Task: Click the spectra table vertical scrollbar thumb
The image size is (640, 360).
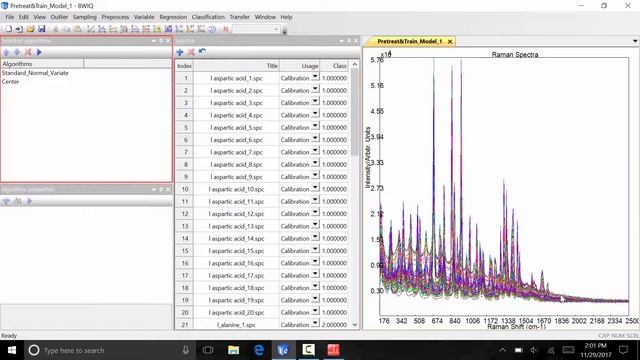Action: [x=354, y=111]
